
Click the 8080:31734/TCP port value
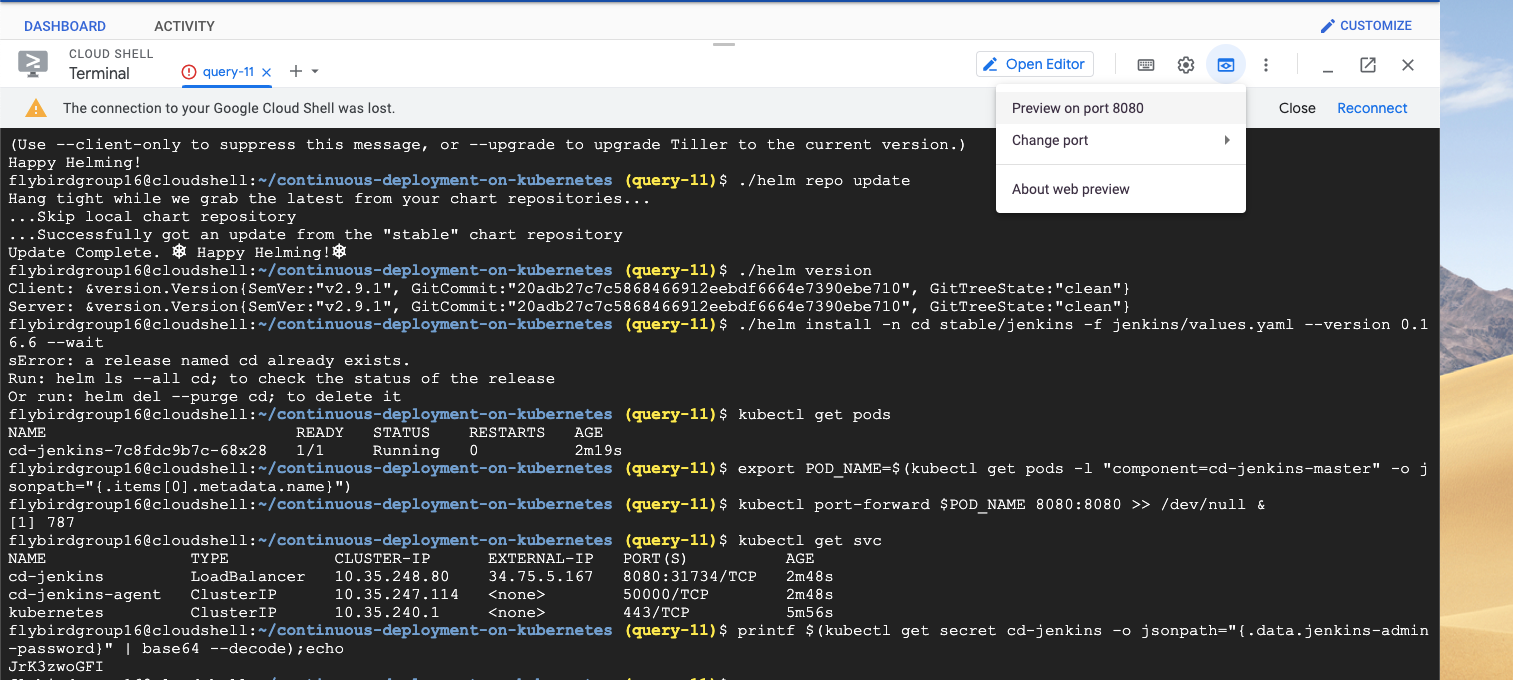click(689, 576)
